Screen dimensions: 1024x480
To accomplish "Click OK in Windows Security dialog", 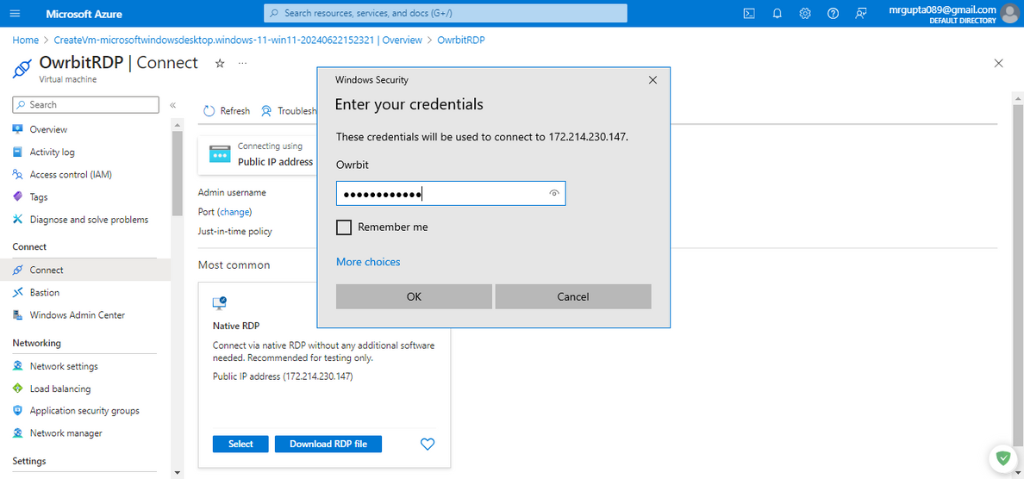I will click(414, 296).
